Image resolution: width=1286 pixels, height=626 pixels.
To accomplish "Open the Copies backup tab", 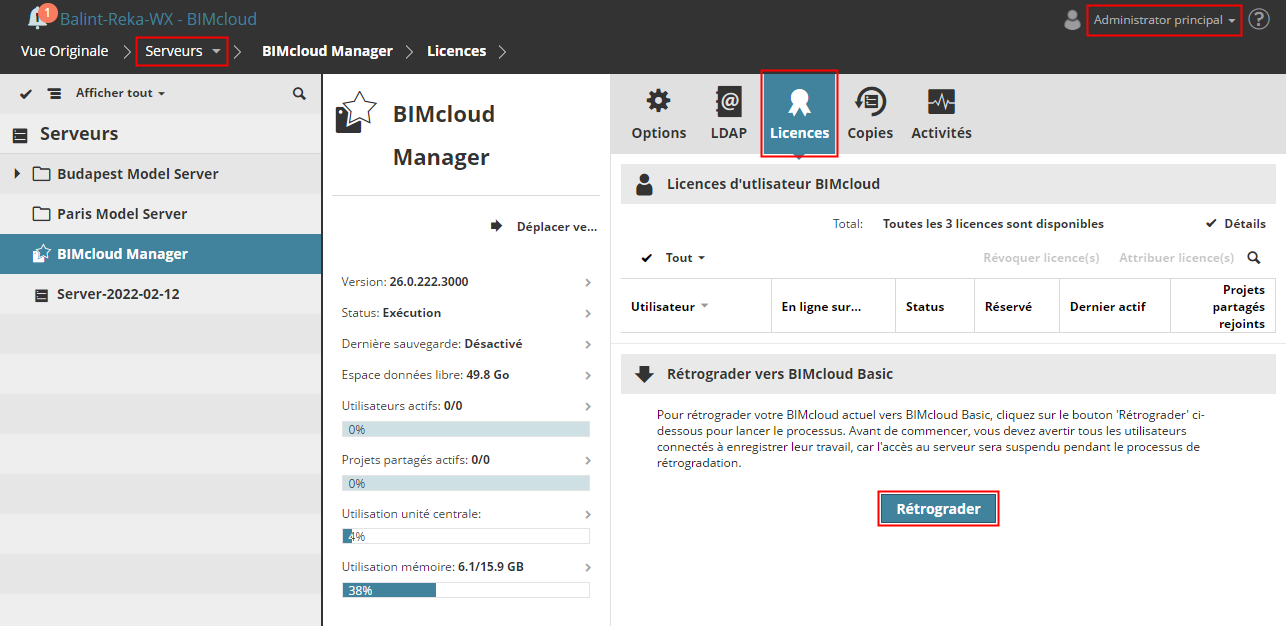I will tap(870, 114).
